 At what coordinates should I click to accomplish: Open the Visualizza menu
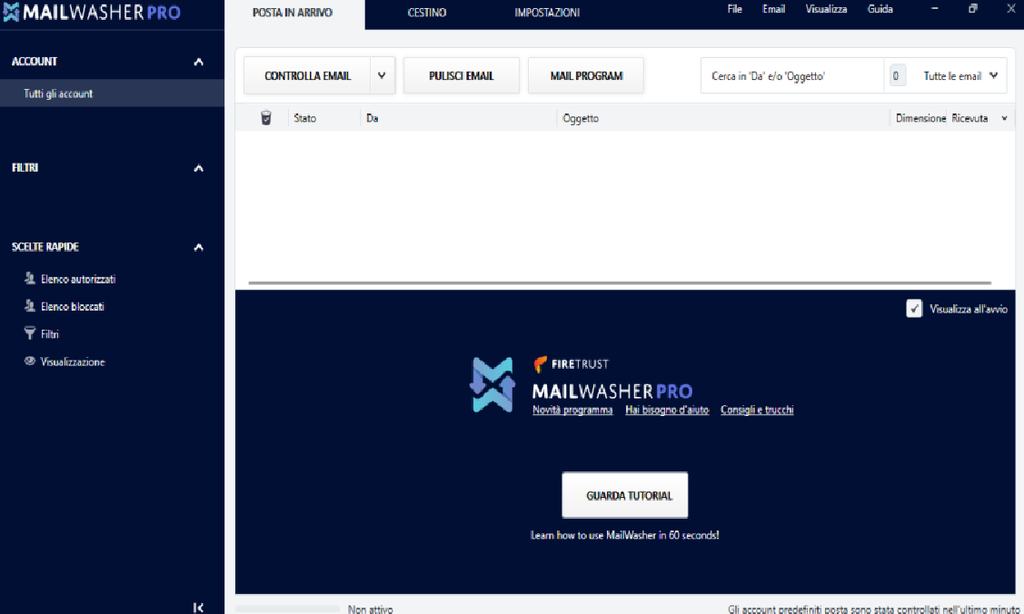tap(826, 9)
